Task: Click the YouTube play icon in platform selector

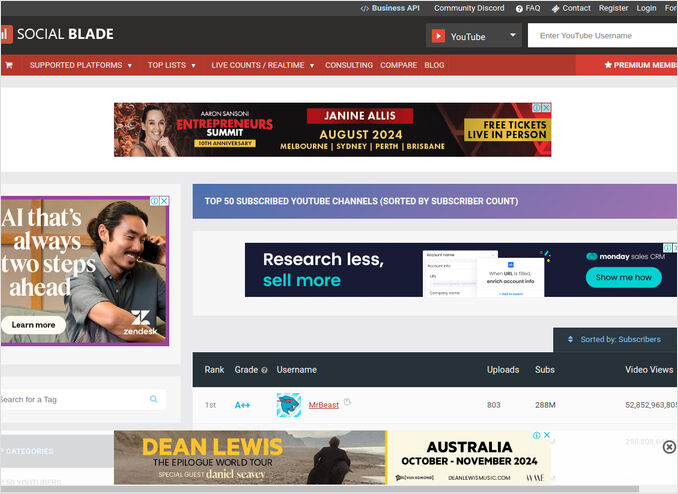Action: (438, 36)
